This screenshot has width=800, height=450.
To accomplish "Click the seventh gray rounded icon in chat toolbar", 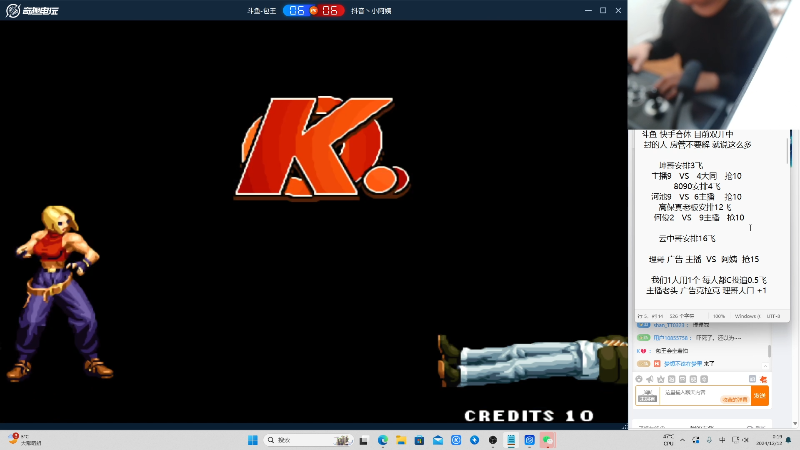I will pyautogui.click(x=704, y=379).
